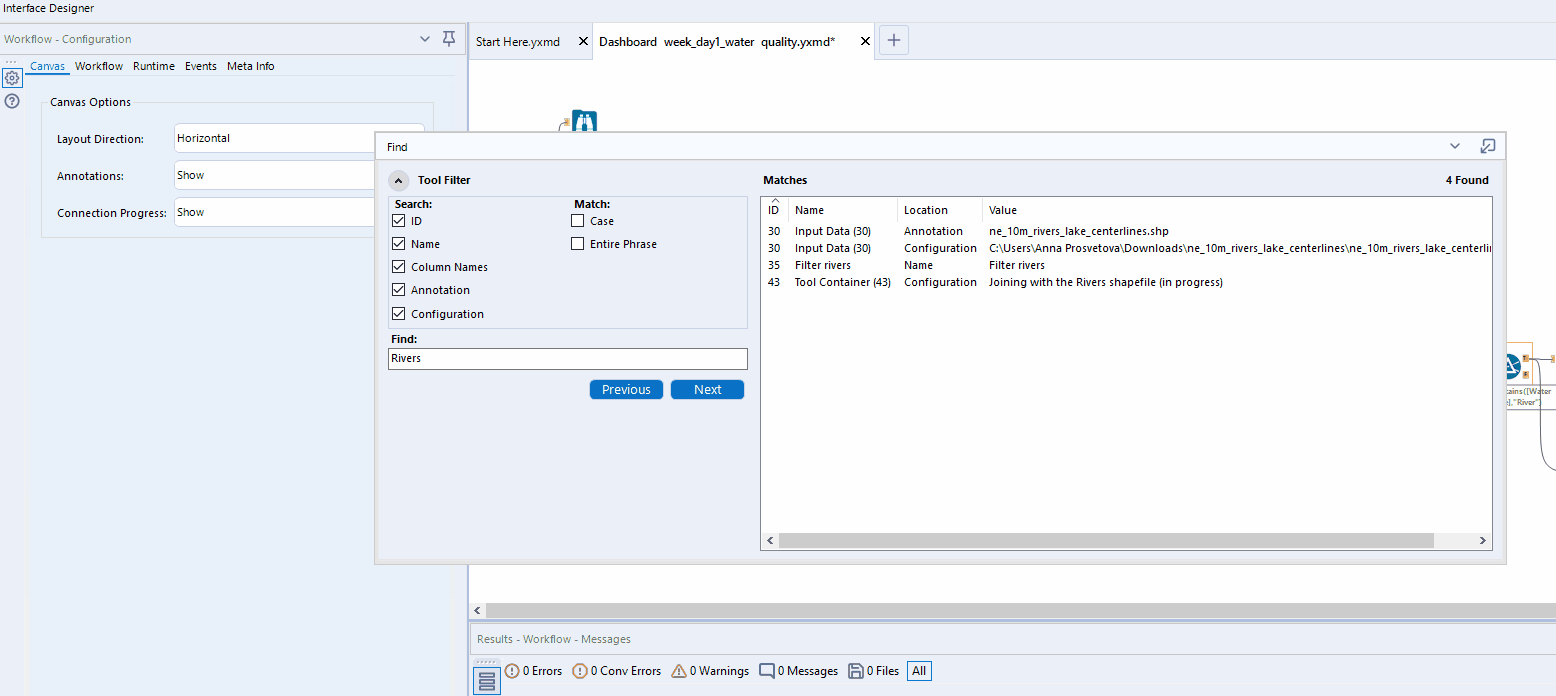
Task: Select the Input Data (30) Configuration match
Action: point(1127,248)
